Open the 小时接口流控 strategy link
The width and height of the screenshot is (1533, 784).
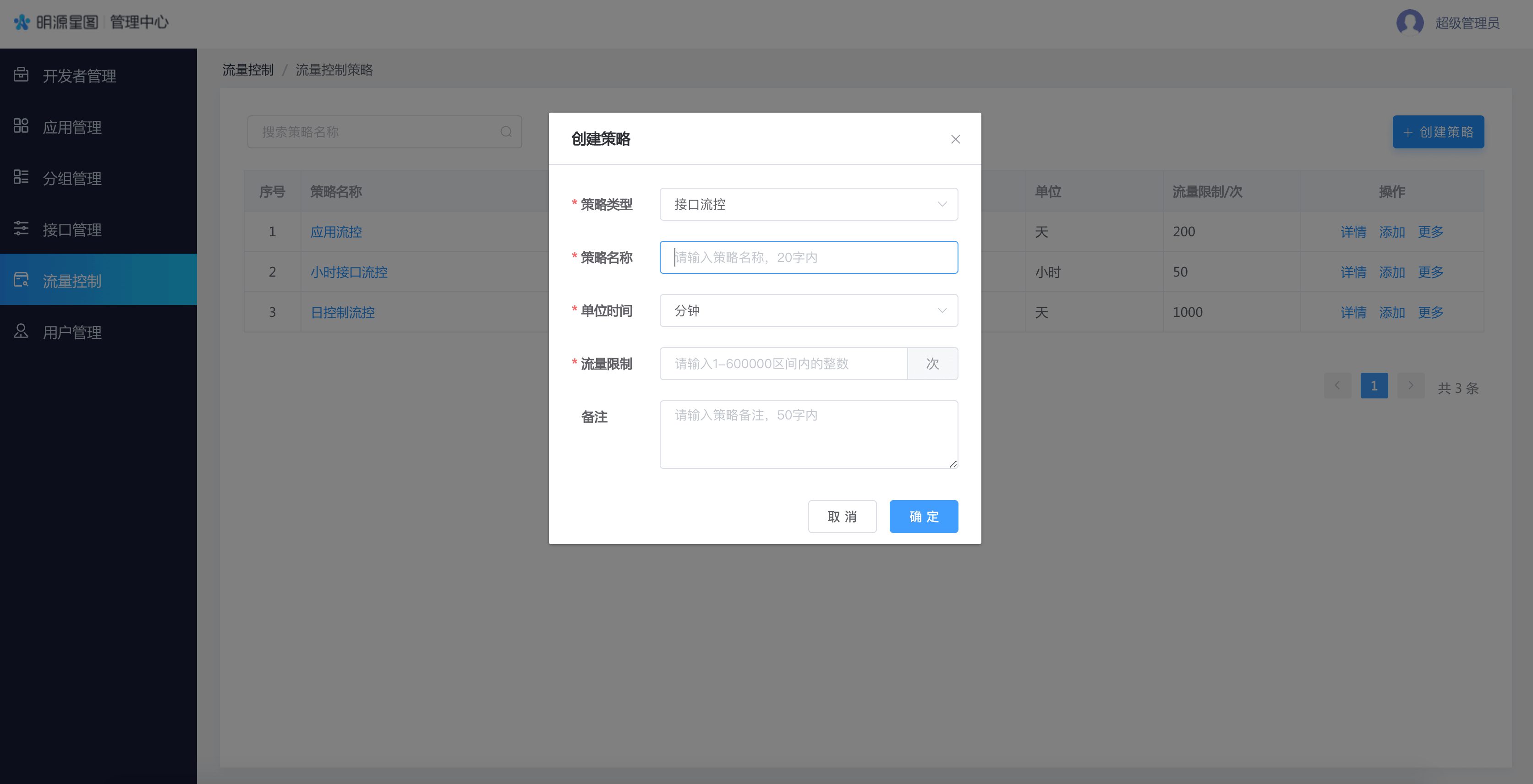(349, 272)
